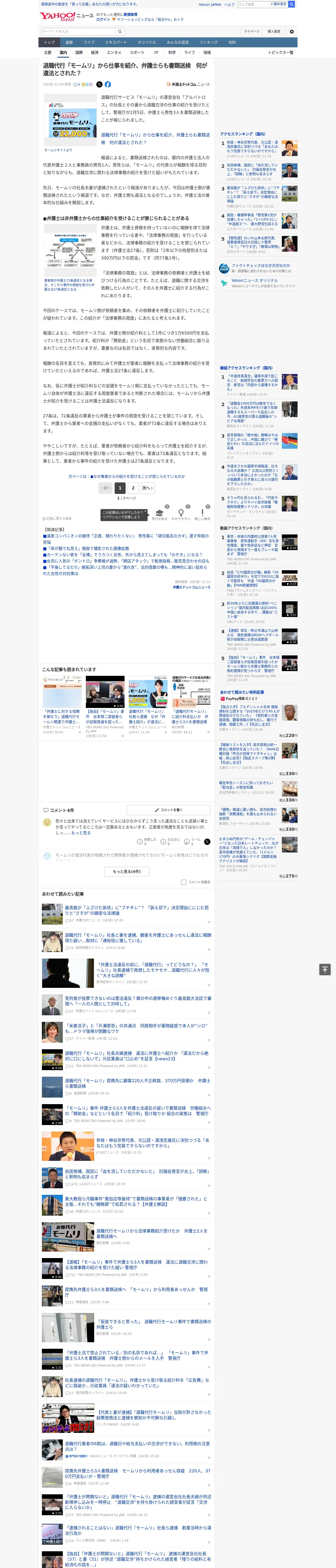The height and width of the screenshot is (1568, 336).
Task: Open トピックス一覧 link
Action: 281,52
